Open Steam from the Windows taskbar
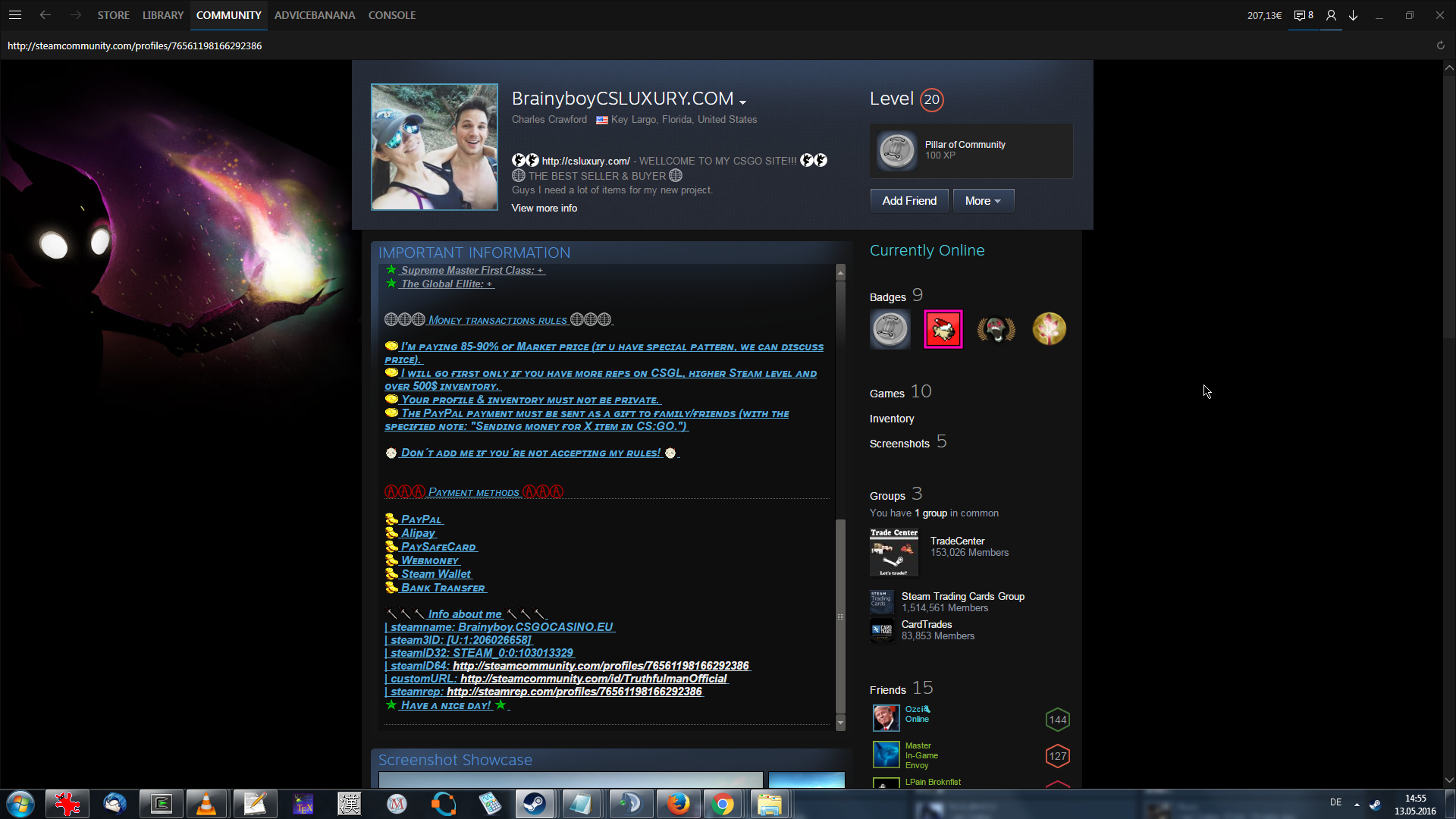The width and height of the screenshot is (1456, 819). [535, 804]
